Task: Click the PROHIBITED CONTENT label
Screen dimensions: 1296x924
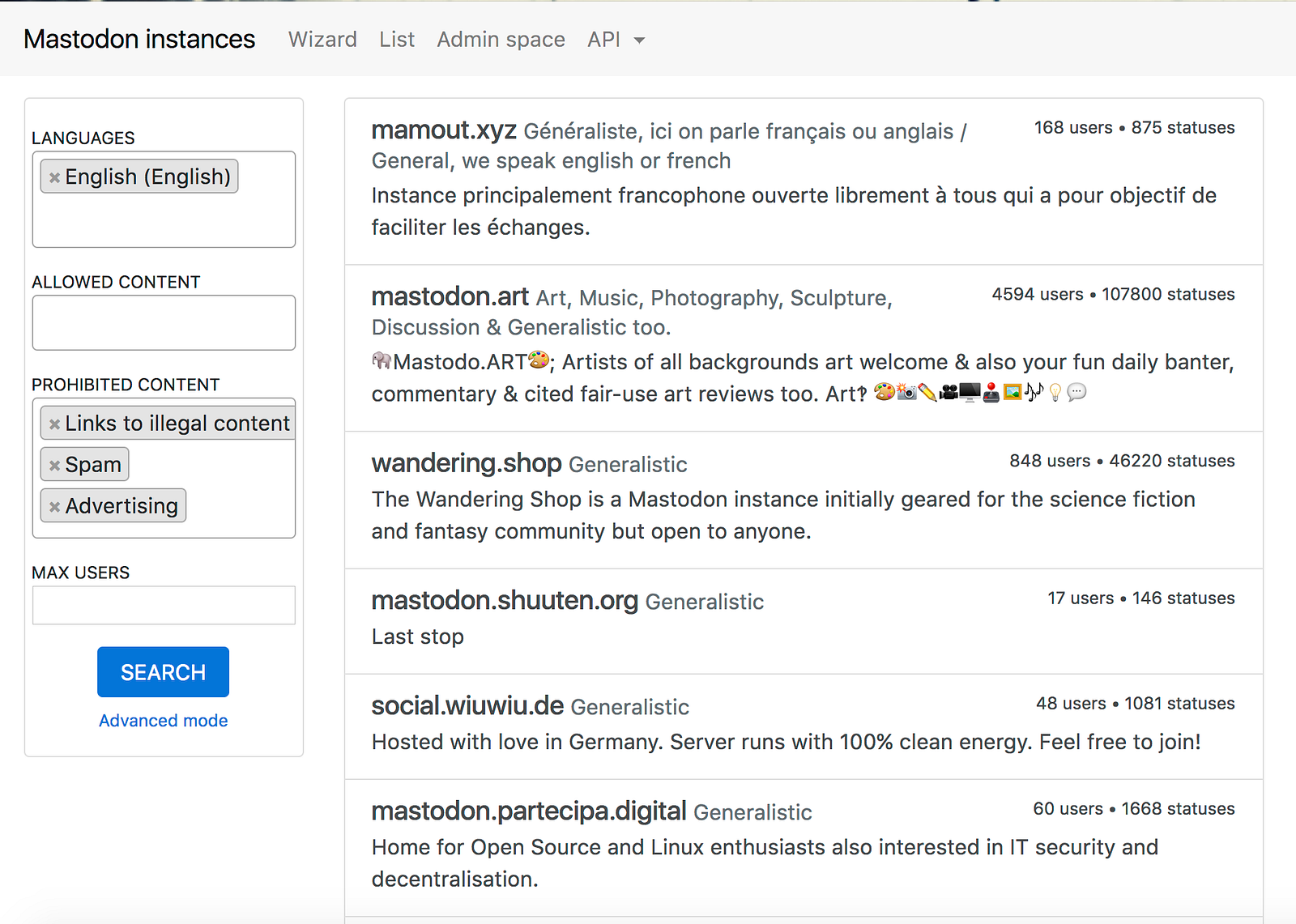Action: point(126,385)
